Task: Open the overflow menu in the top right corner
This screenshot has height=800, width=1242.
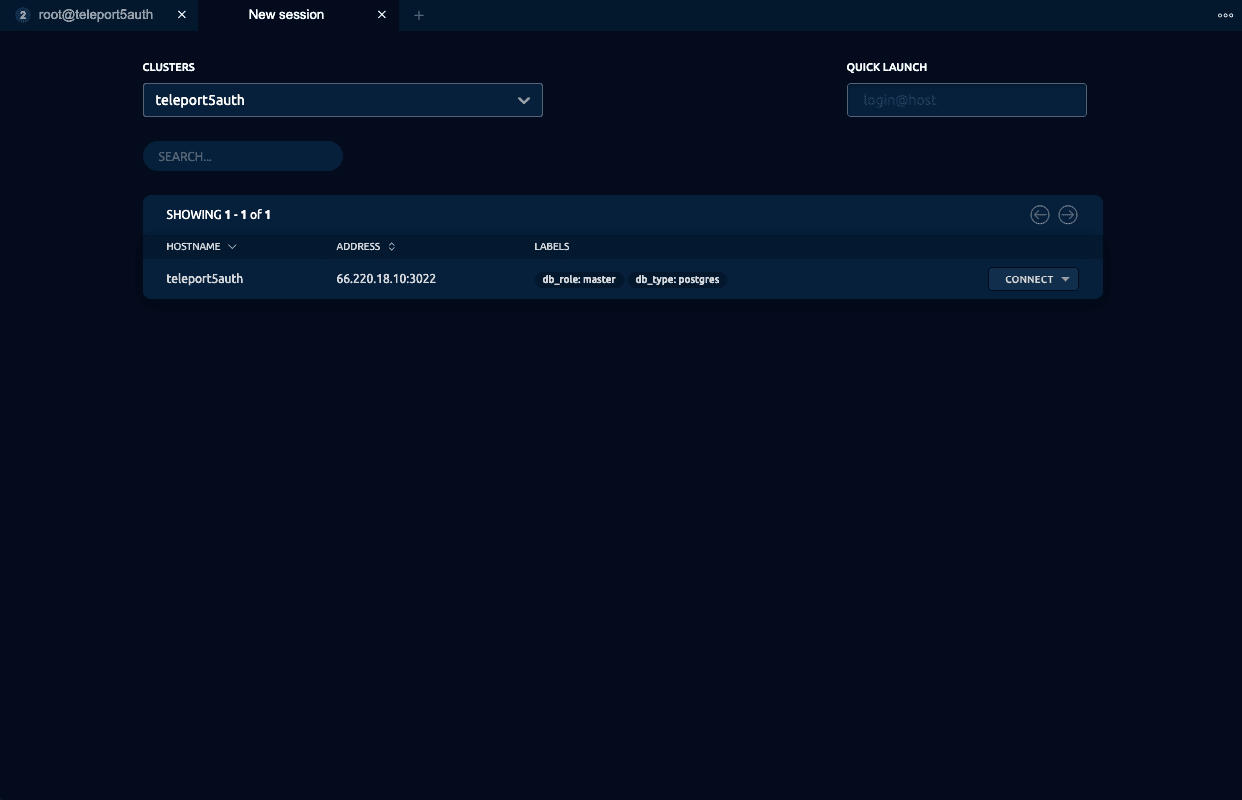Action: 1225,15
